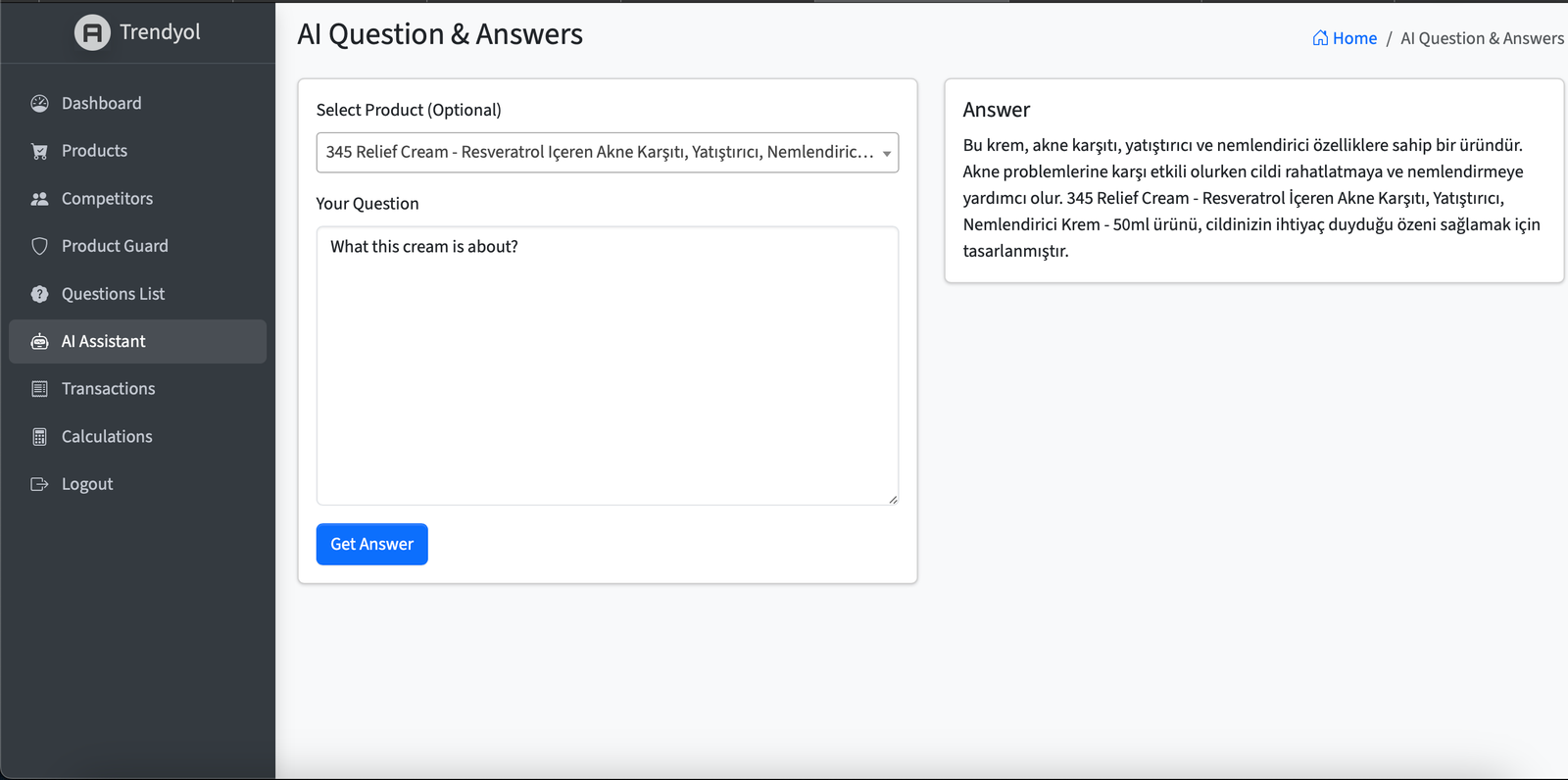The image size is (1568, 780).
Task: Click the Dashboard gauge icon
Action: [x=39, y=104]
